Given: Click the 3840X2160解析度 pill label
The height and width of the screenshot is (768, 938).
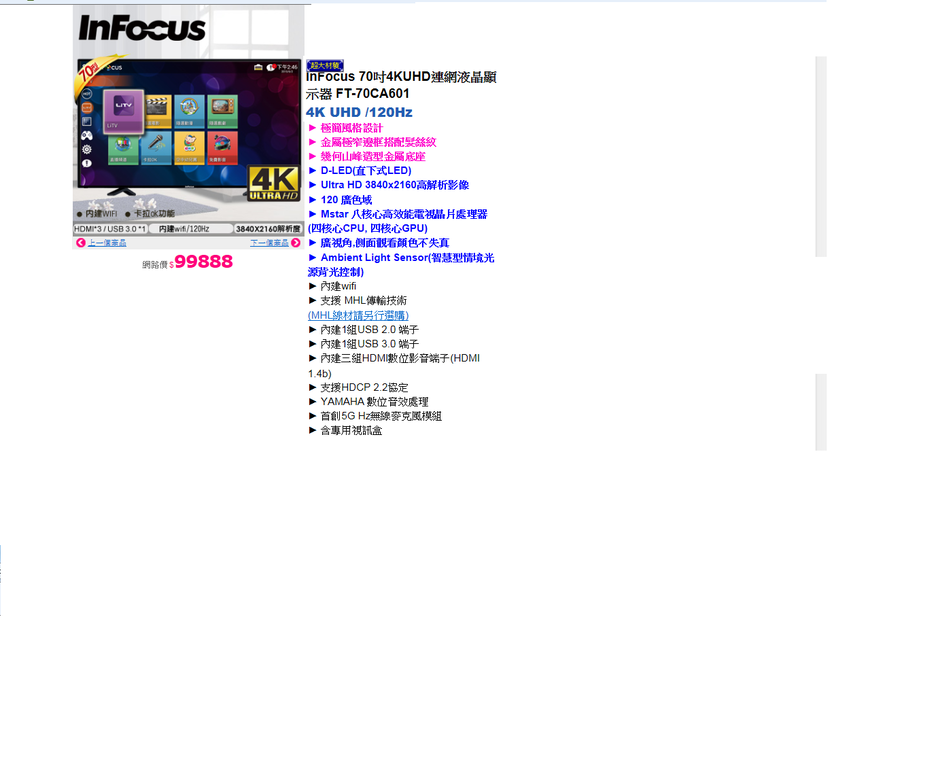Looking at the screenshot, I should pyautogui.click(x=268, y=229).
